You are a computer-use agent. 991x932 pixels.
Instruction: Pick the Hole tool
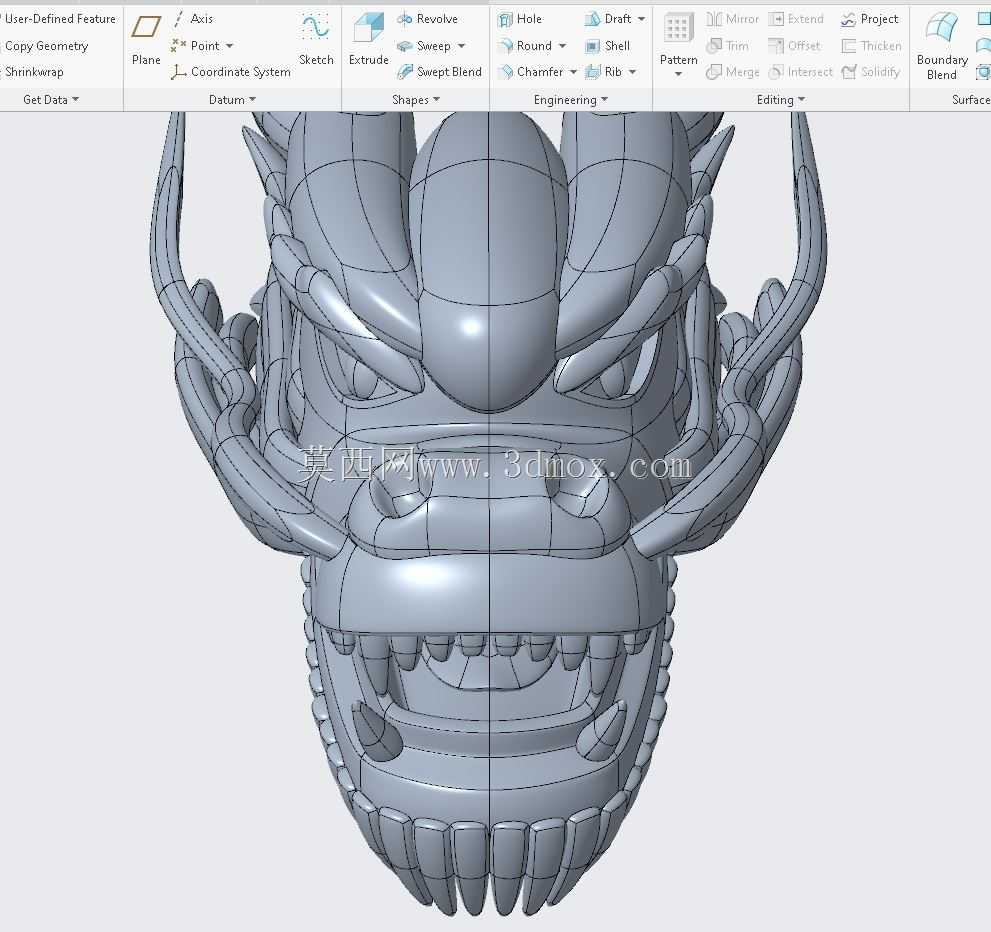click(x=520, y=19)
